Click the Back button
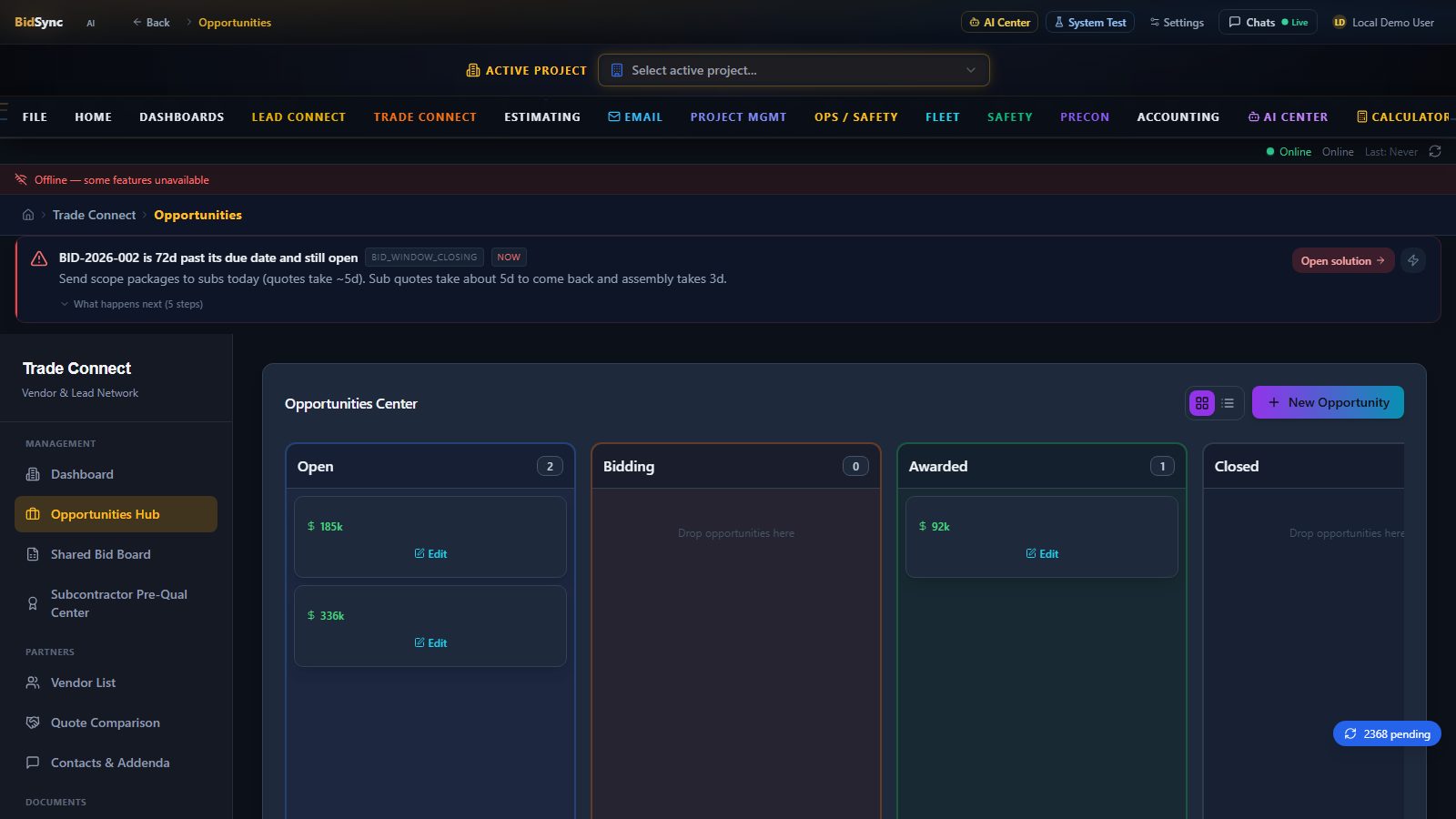This screenshot has width=1456, height=819. click(x=151, y=22)
